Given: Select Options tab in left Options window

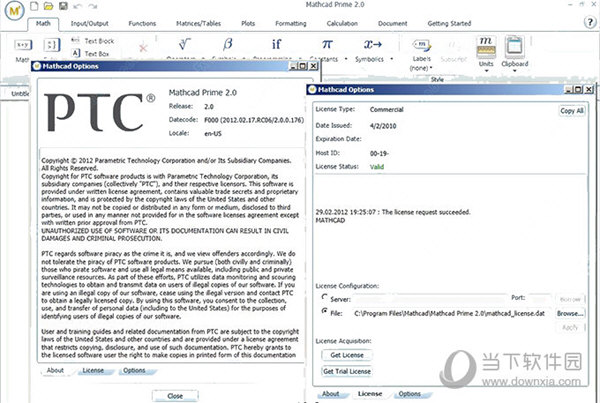Looking at the screenshot, I should pos(134,370).
